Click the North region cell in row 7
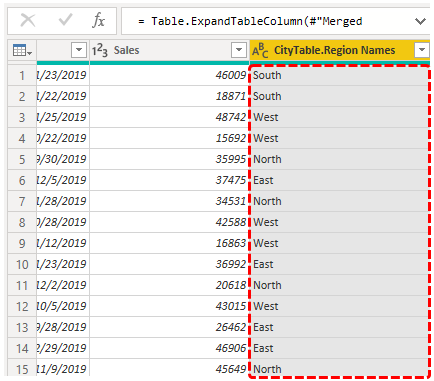The height and width of the screenshot is (381, 434). (339, 201)
